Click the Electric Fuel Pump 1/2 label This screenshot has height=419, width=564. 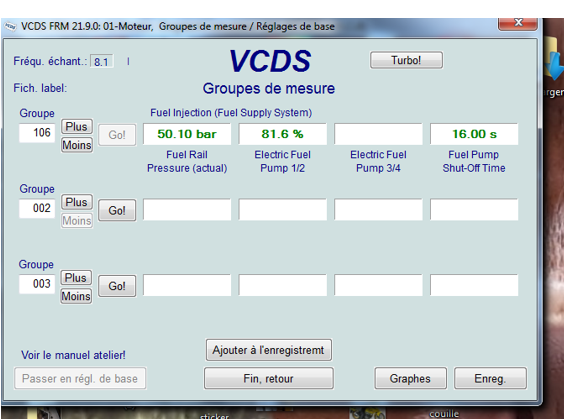point(283,161)
